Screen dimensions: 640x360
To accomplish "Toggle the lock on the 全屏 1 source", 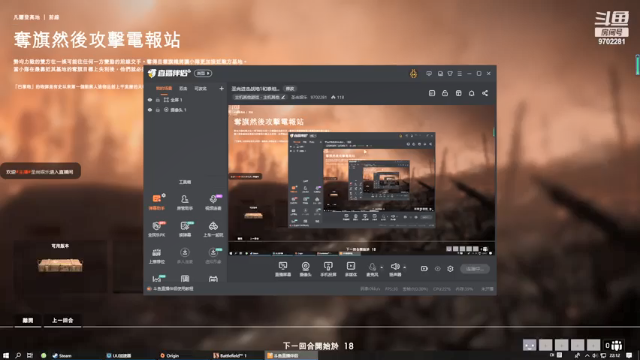I will point(158,100).
